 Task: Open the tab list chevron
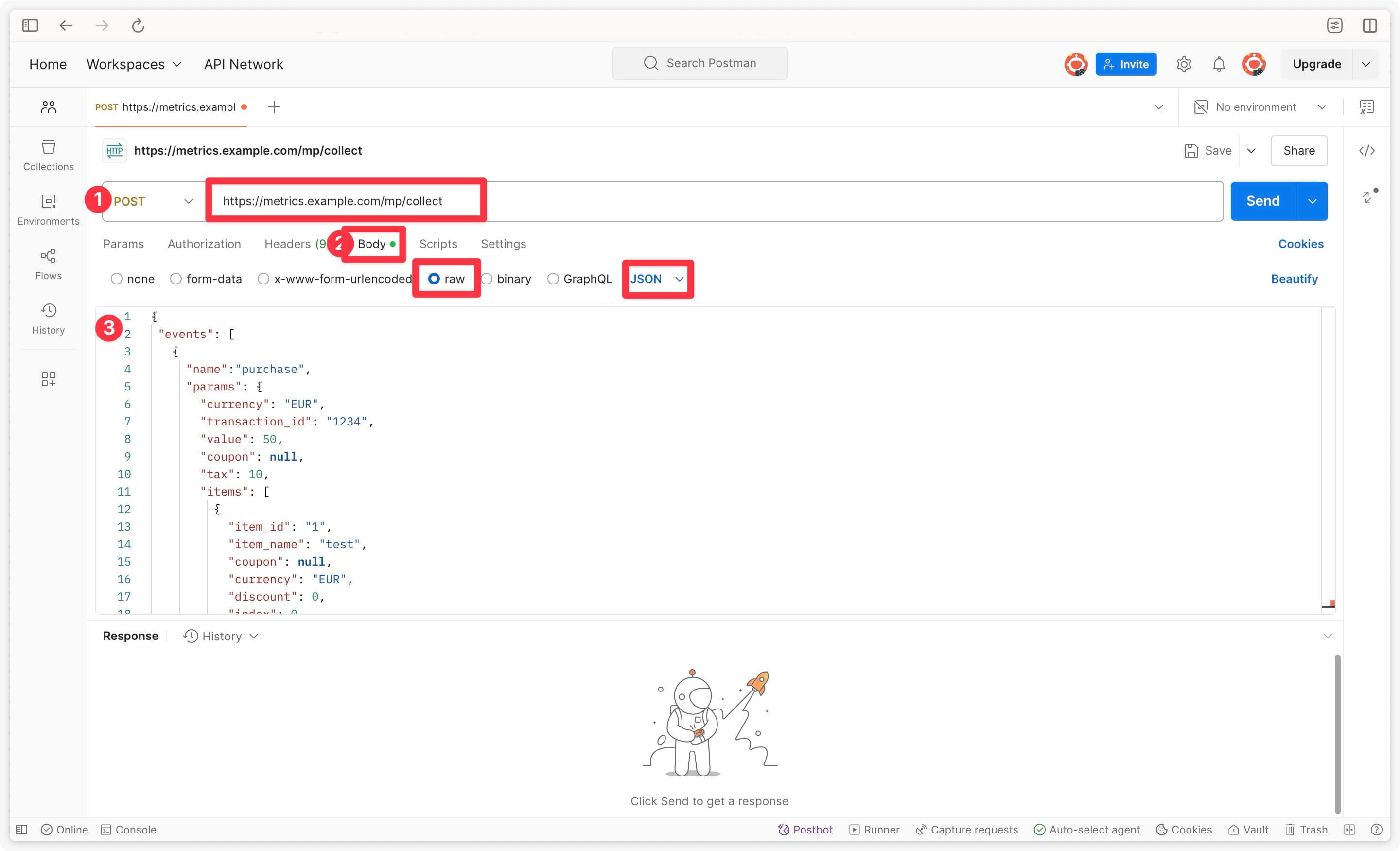tap(1158, 107)
